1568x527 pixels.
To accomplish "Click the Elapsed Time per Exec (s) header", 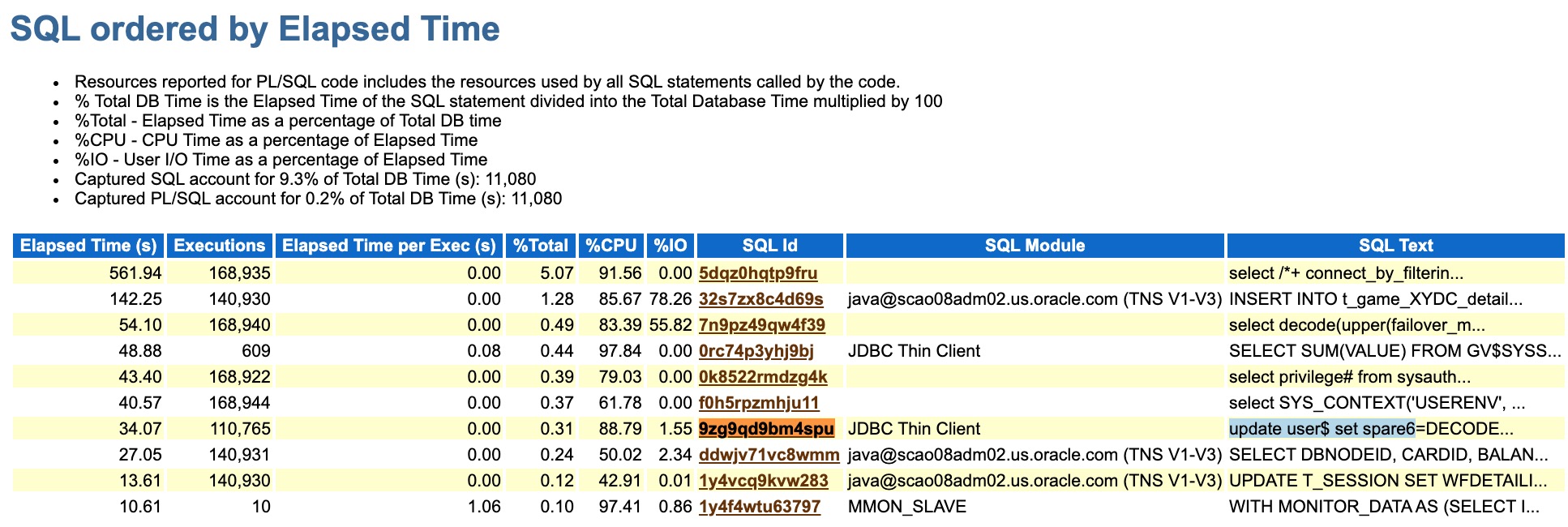I will click(x=389, y=246).
